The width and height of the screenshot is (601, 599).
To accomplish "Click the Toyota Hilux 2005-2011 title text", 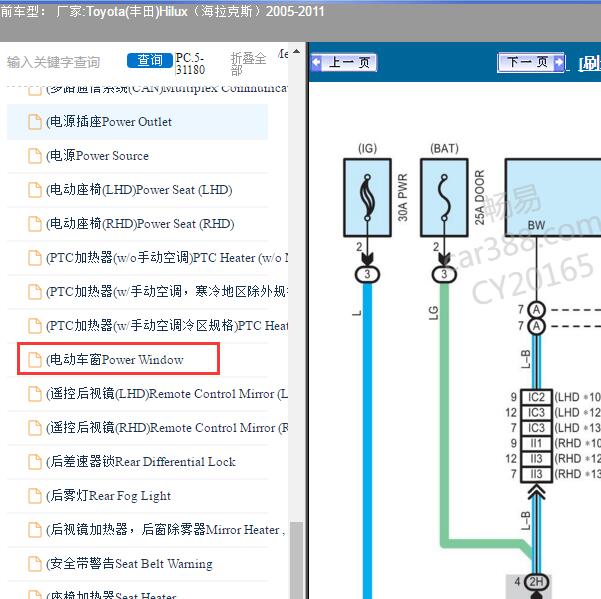I will (x=190, y=11).
